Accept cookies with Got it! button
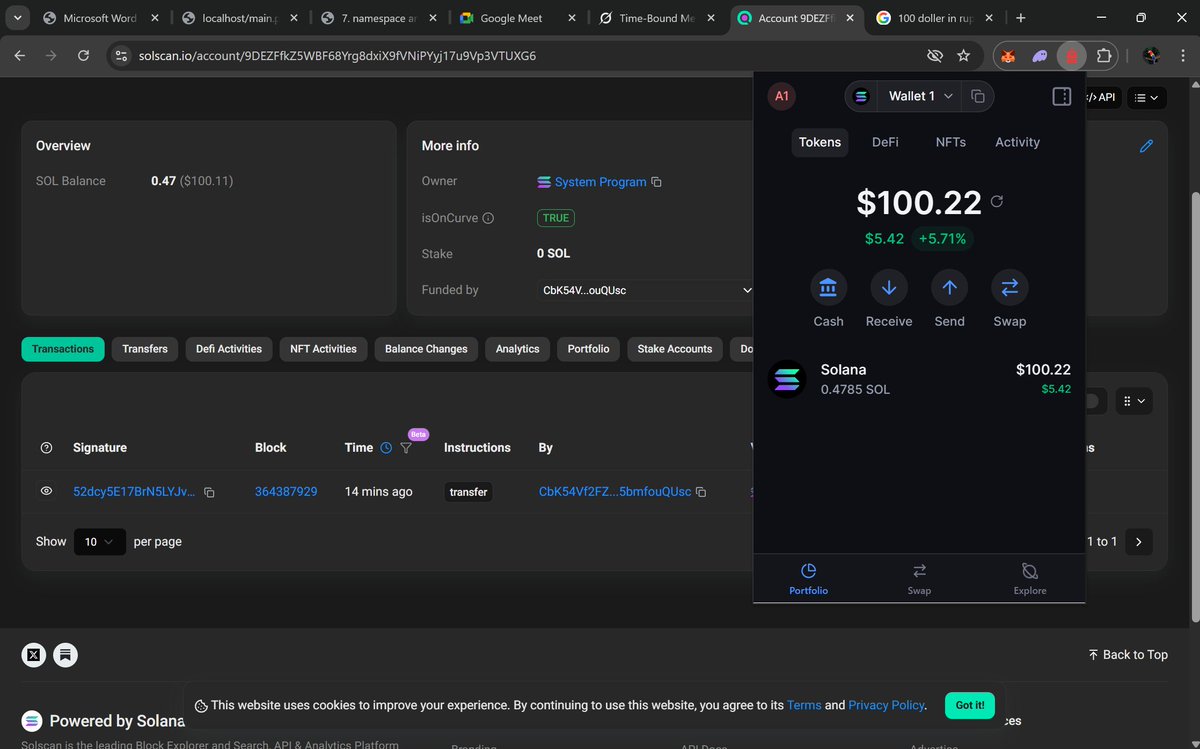The height and width of the screenshot is (749, 1200). [970, 705]
